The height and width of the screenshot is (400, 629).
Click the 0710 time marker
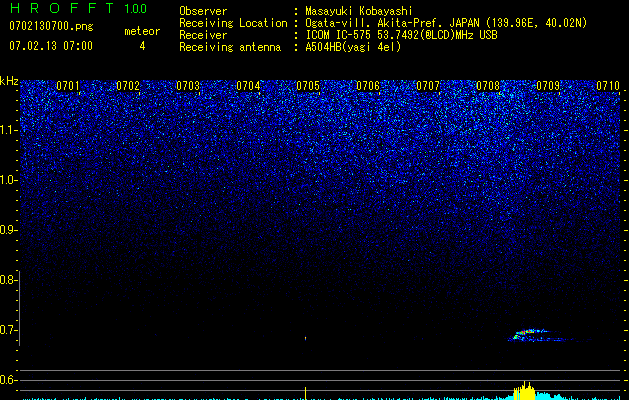click(x=608, y=86)
